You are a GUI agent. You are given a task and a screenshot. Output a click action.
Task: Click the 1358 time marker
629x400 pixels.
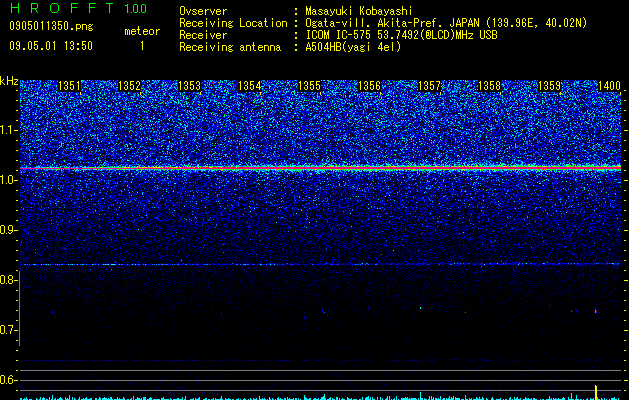click(x=490, y=86)
